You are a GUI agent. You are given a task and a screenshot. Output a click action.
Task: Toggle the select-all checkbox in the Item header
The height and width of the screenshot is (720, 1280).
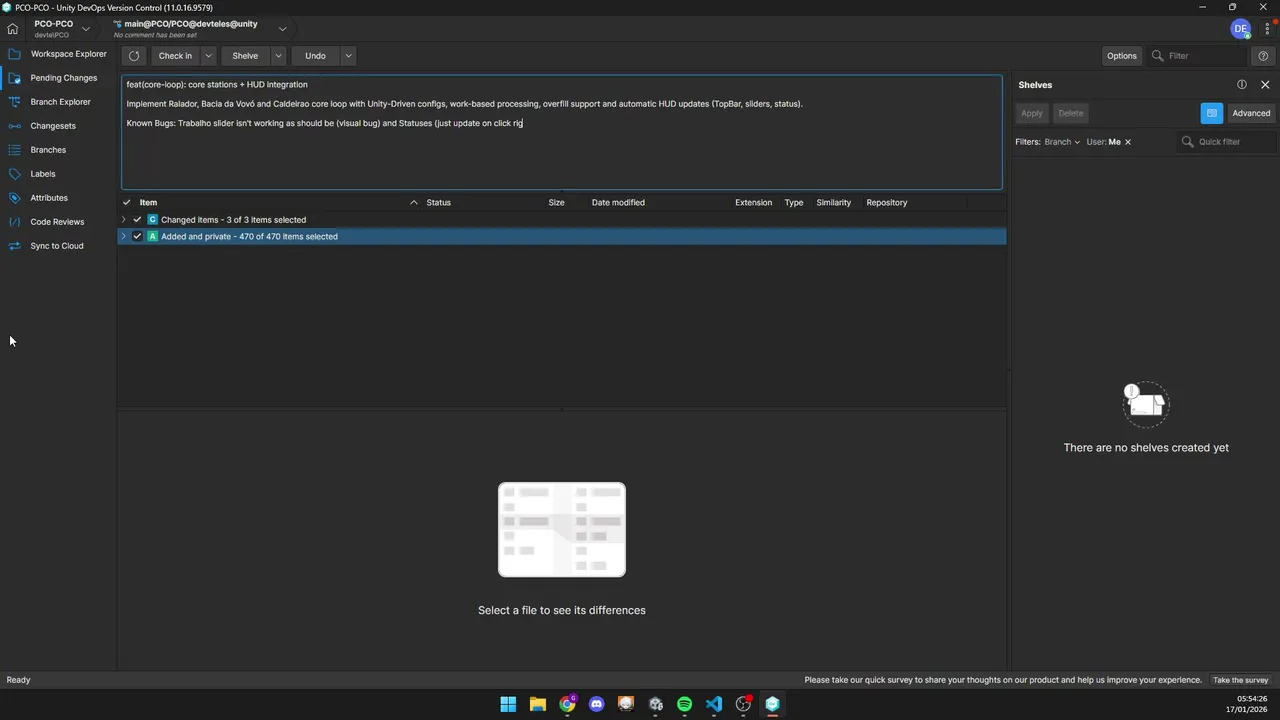click(127, 203)
